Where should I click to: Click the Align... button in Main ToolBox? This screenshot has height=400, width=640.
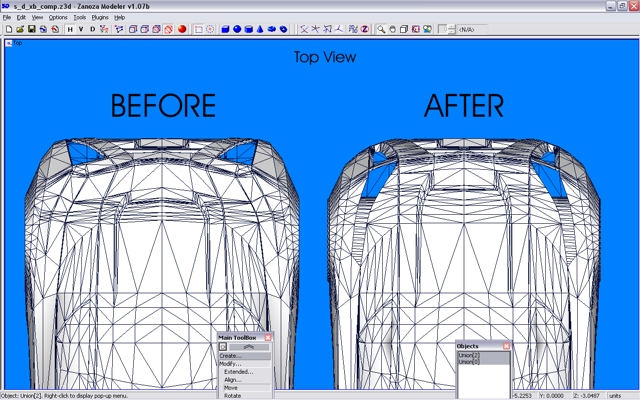point(233,379)
